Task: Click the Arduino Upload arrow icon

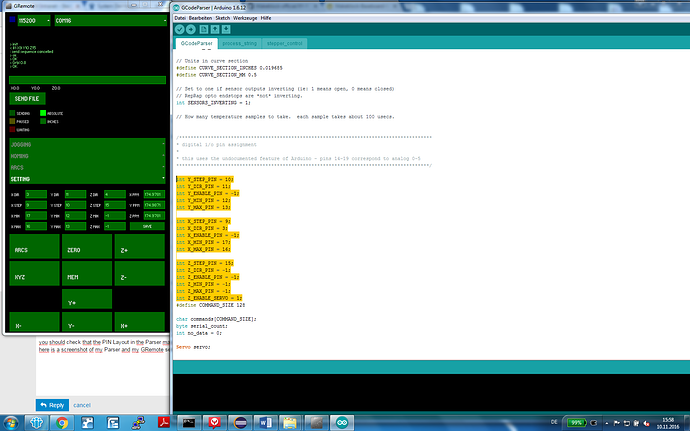Action: pos(191,29)
